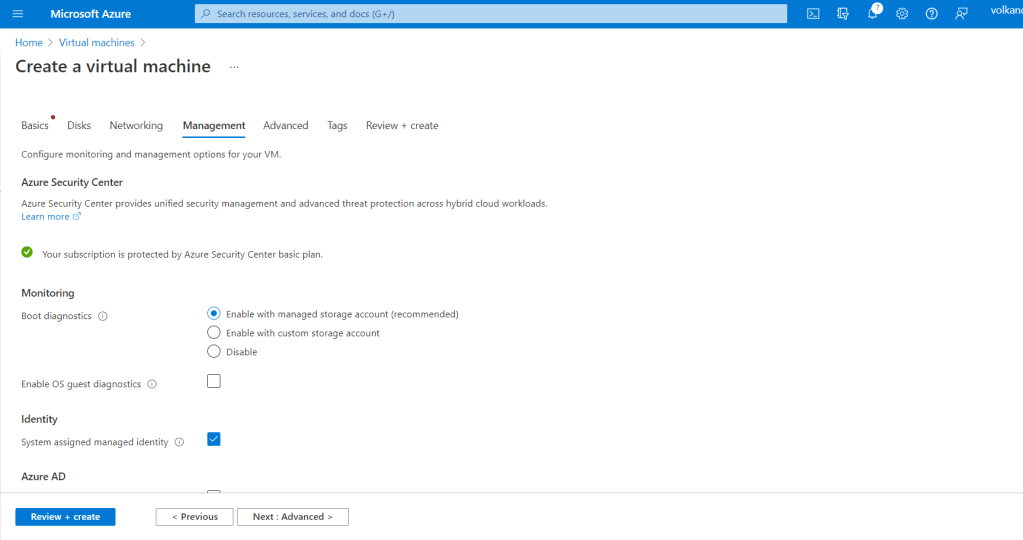Uncheck System assigned managed identity checkbox

214,439
